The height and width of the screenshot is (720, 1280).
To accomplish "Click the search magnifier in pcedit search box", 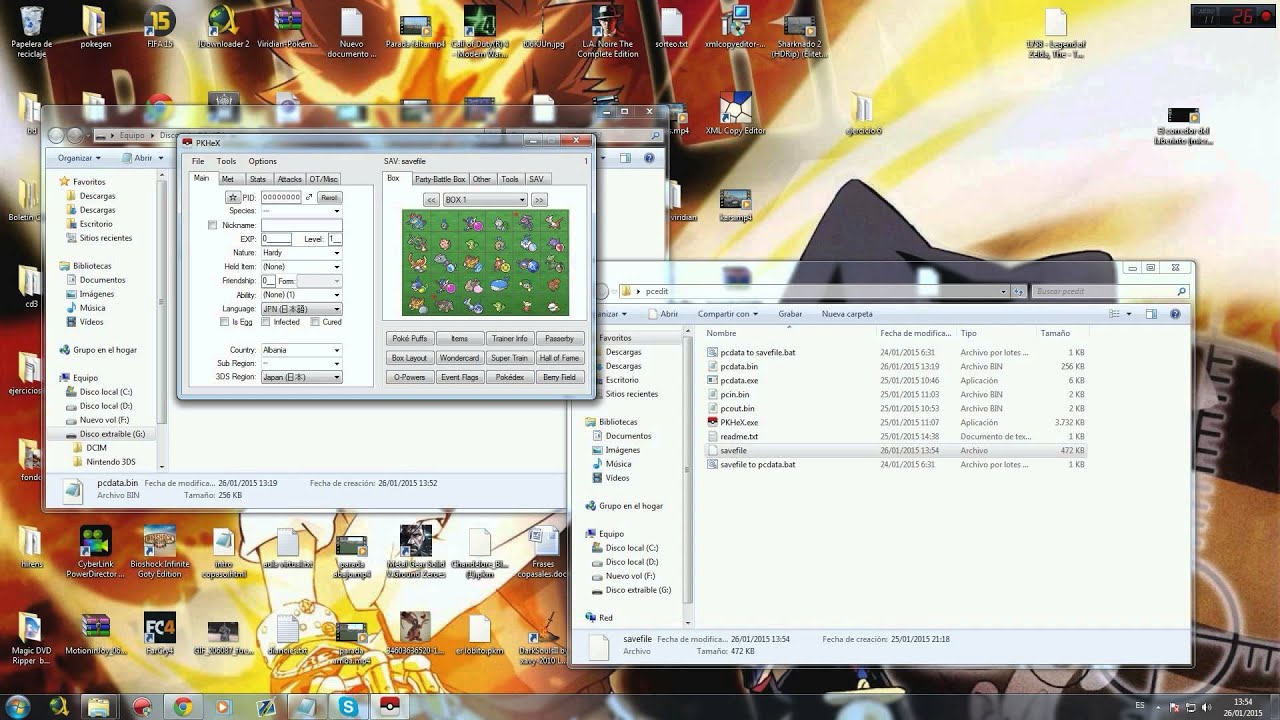I will pos(1181,291).
